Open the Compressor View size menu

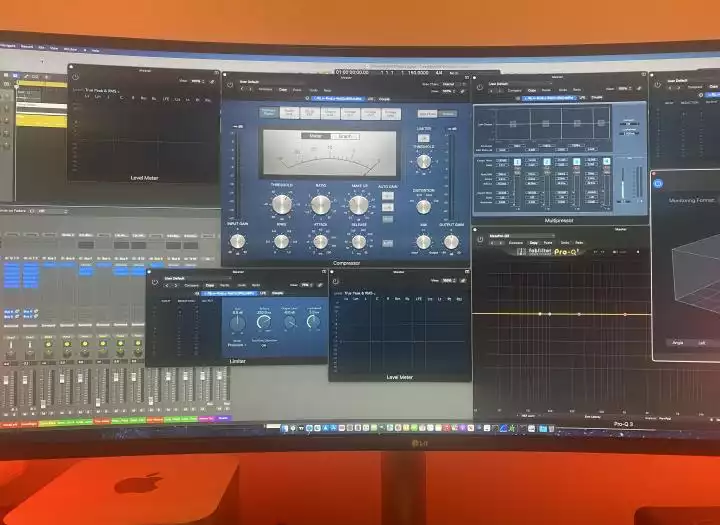448,91
